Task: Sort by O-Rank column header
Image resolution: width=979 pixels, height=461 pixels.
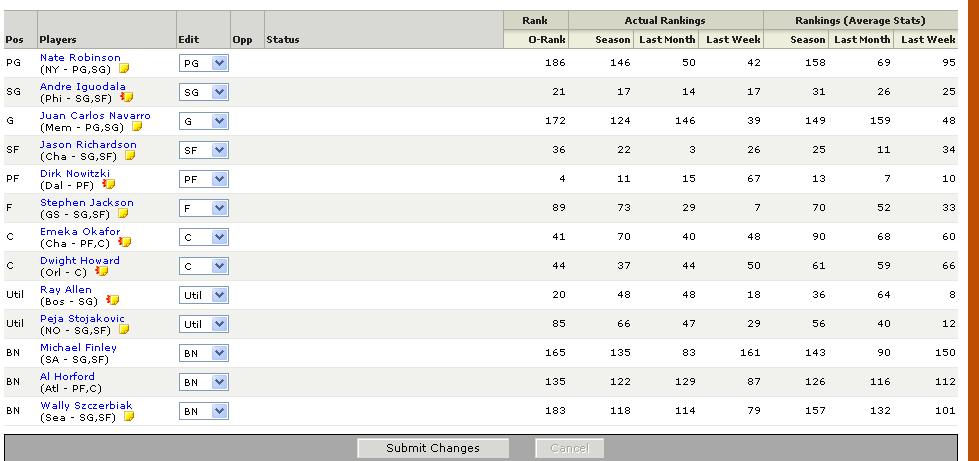Action: (x=546, y=40)
